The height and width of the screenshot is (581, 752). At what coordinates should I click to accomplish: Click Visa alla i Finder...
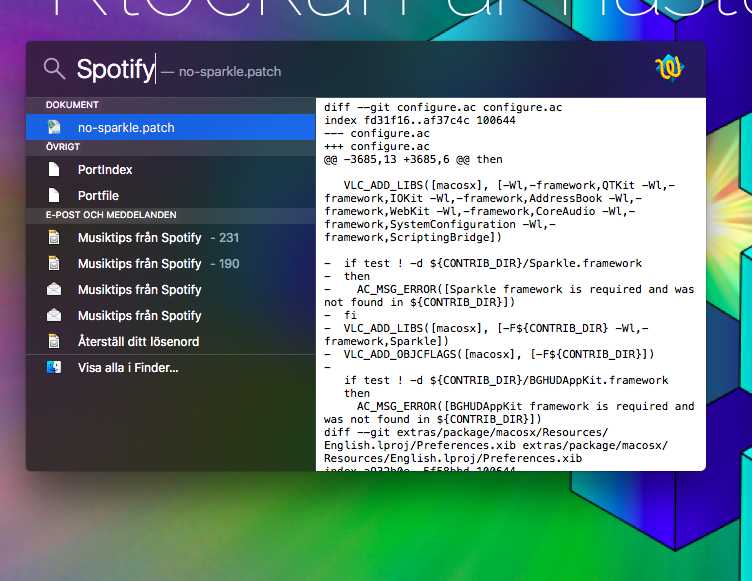click(x=171, y=368)
